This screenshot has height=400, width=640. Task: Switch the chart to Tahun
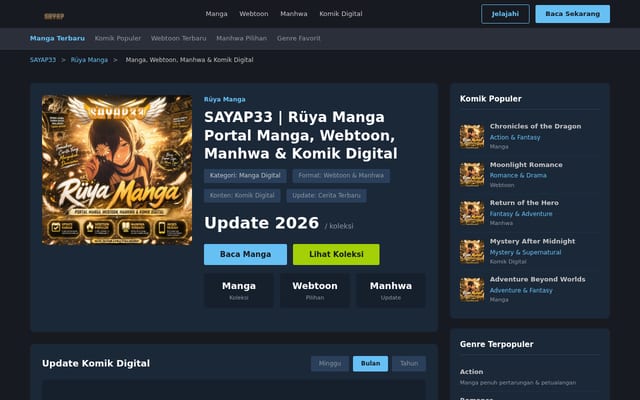point(409,364)
